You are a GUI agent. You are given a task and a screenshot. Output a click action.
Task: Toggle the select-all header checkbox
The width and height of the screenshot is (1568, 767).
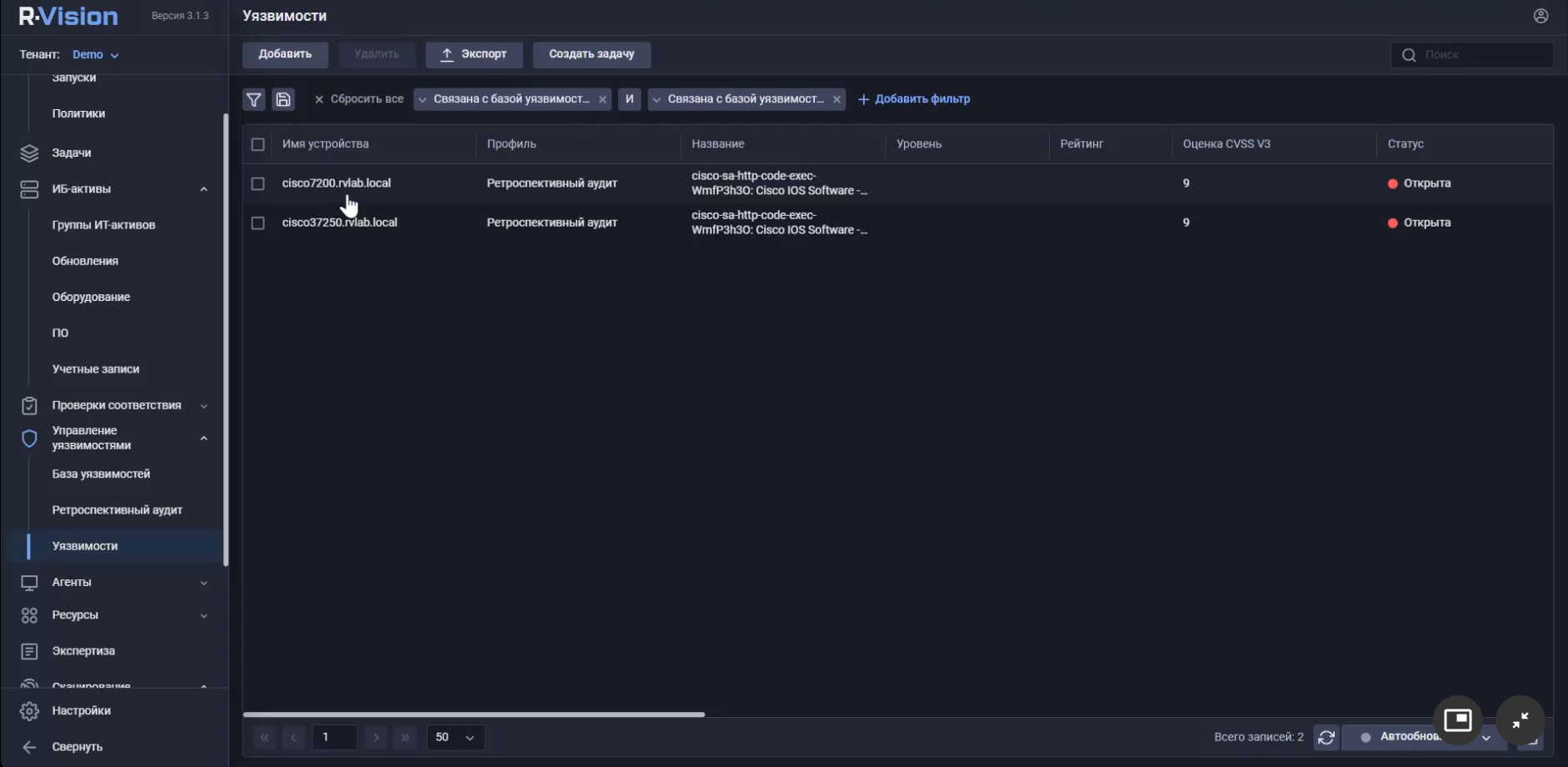[258, 144]
